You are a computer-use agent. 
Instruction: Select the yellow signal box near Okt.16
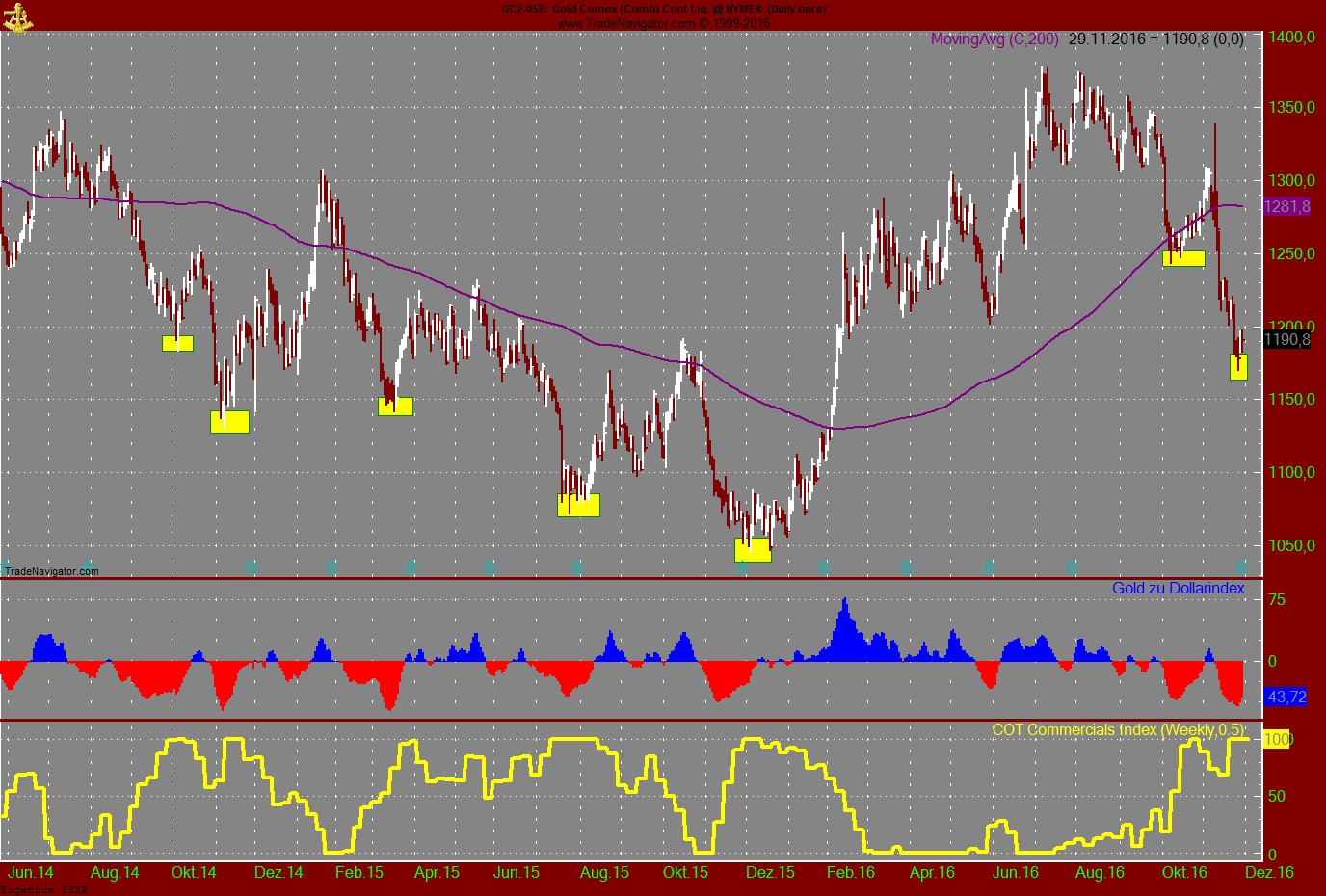pyautogui.click(x=1183, y=257)
